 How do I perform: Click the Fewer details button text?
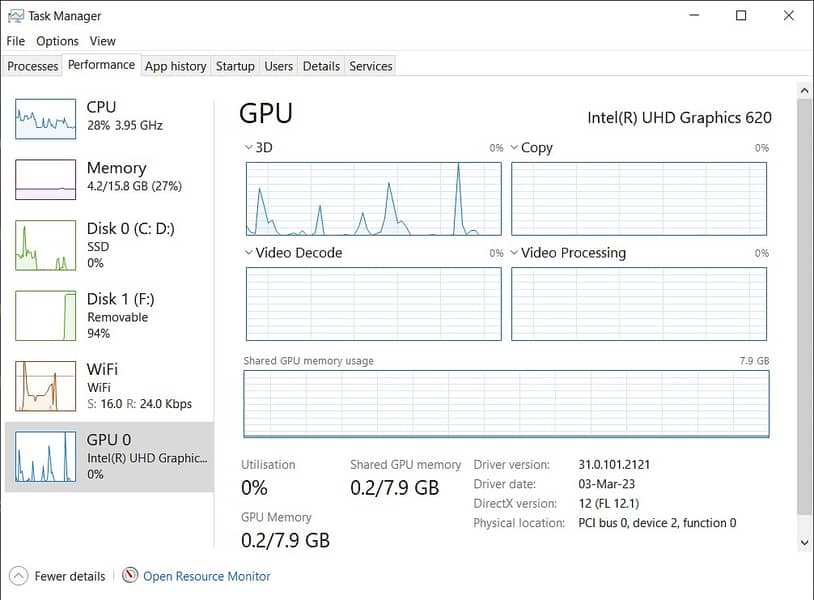[70, 576]
